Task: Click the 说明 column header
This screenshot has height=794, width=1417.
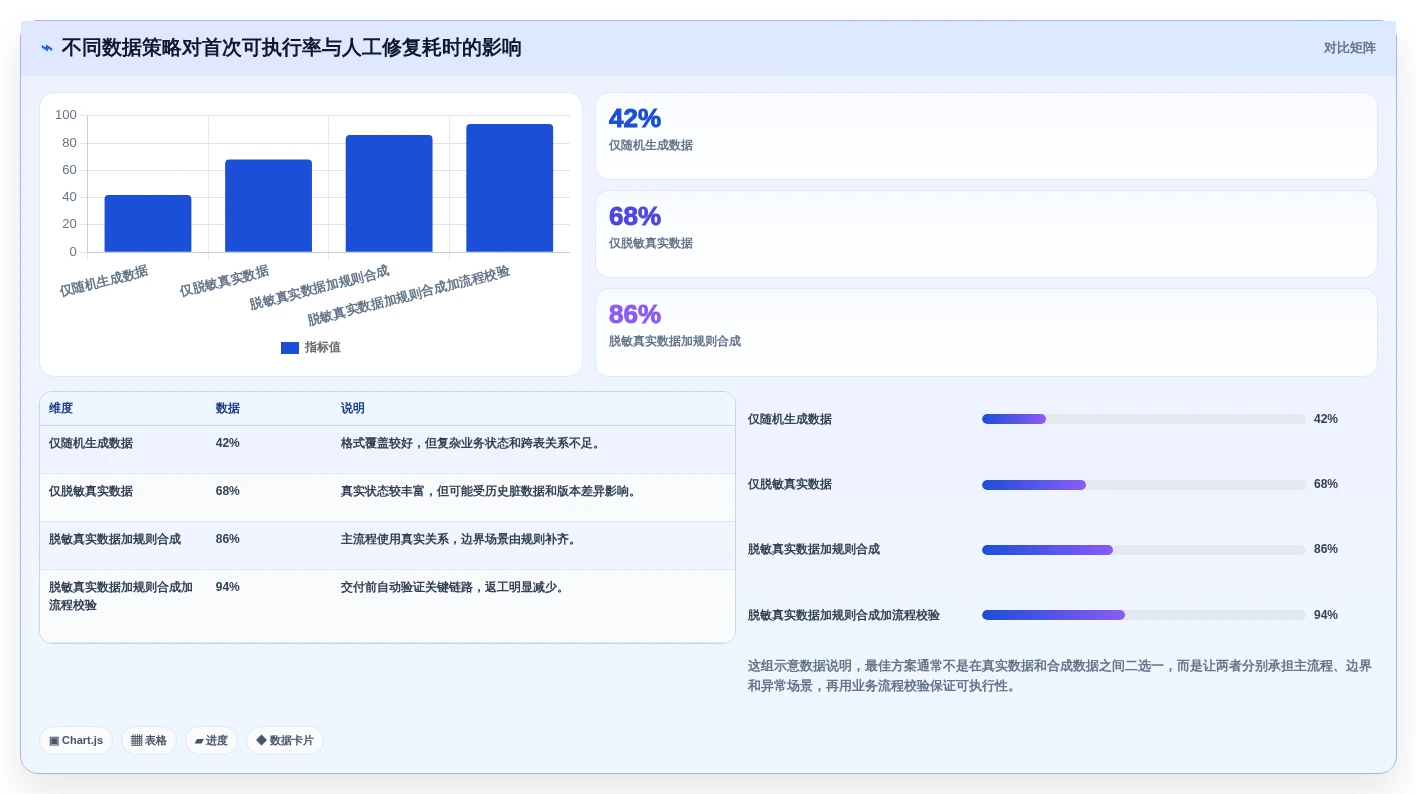Action: 353,408
